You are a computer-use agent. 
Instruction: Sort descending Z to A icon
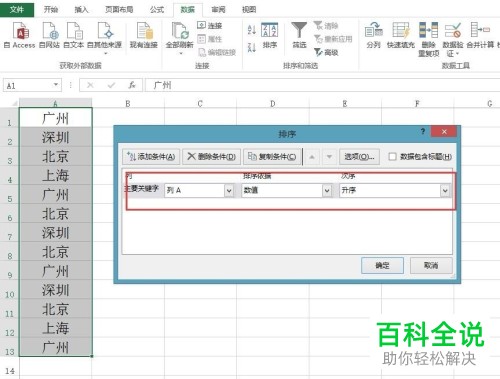tap(252, 47)
